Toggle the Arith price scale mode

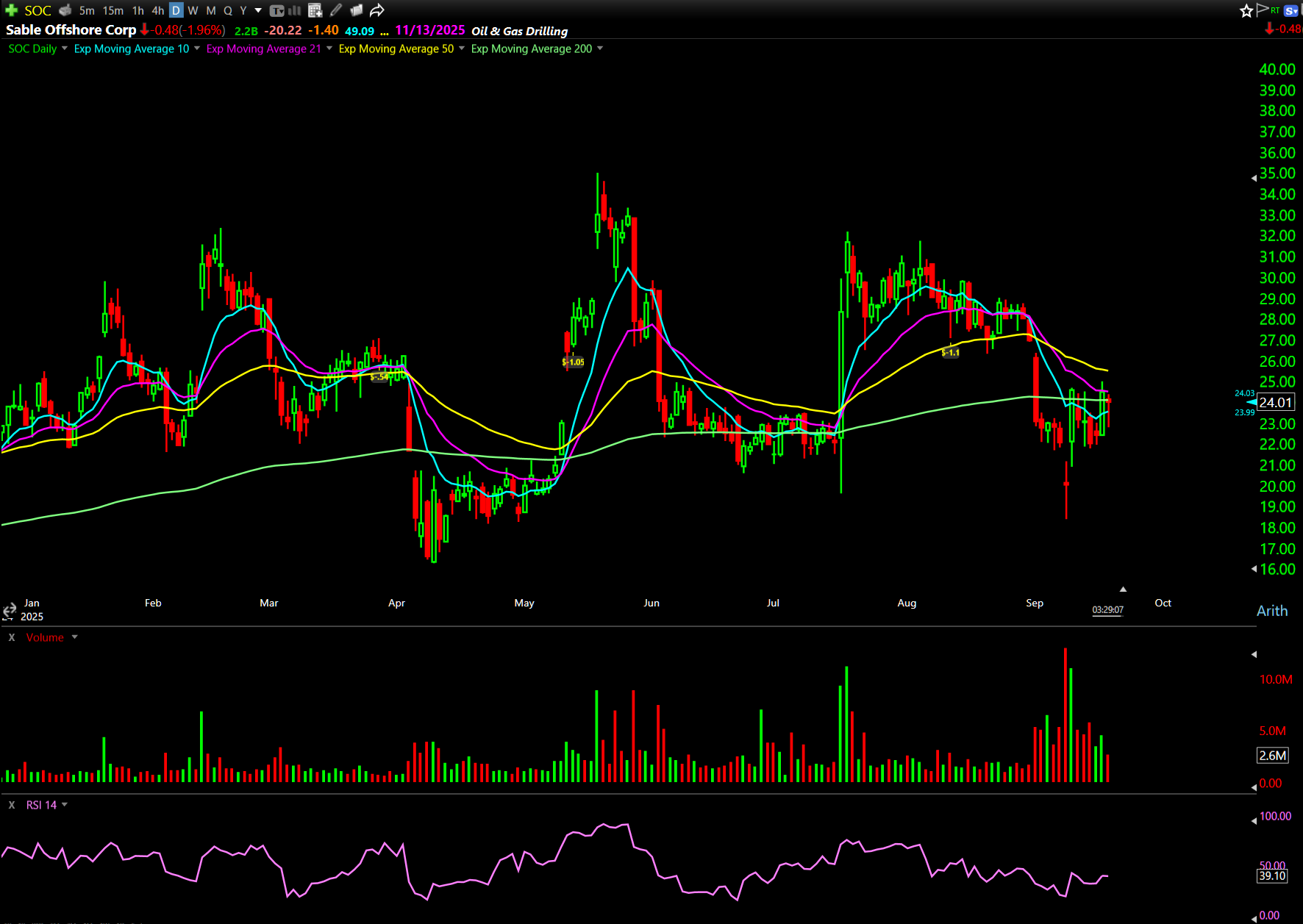coord(1271,611)
